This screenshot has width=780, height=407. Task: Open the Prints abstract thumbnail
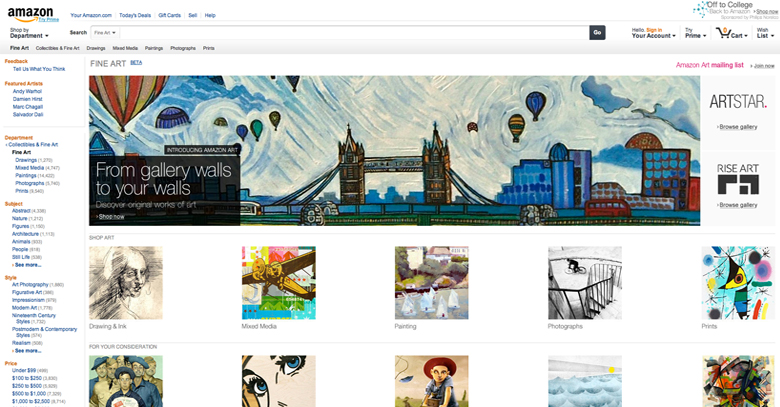pos(738,283)
